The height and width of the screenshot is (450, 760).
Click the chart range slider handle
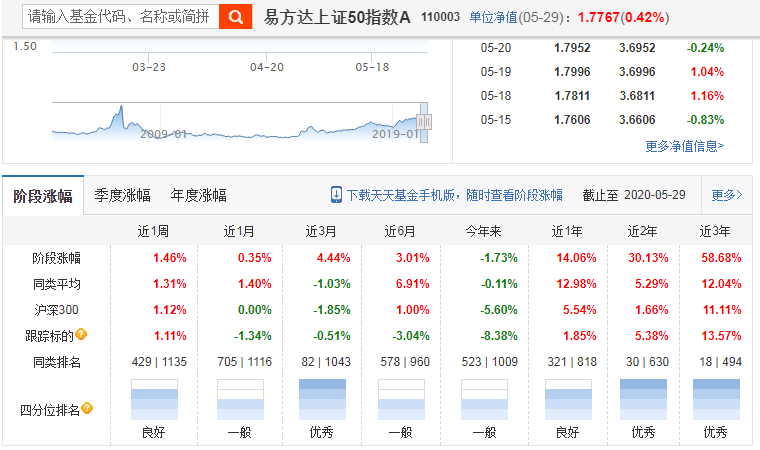click(424, 122)
